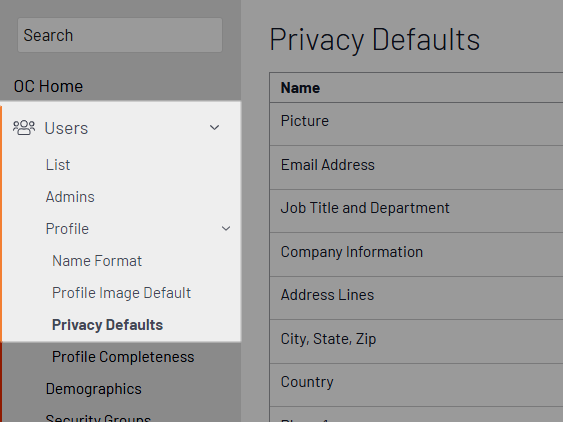Screen dimensions: 563x422
Task: Open the Users List page
Action: (x=58, y=165)
